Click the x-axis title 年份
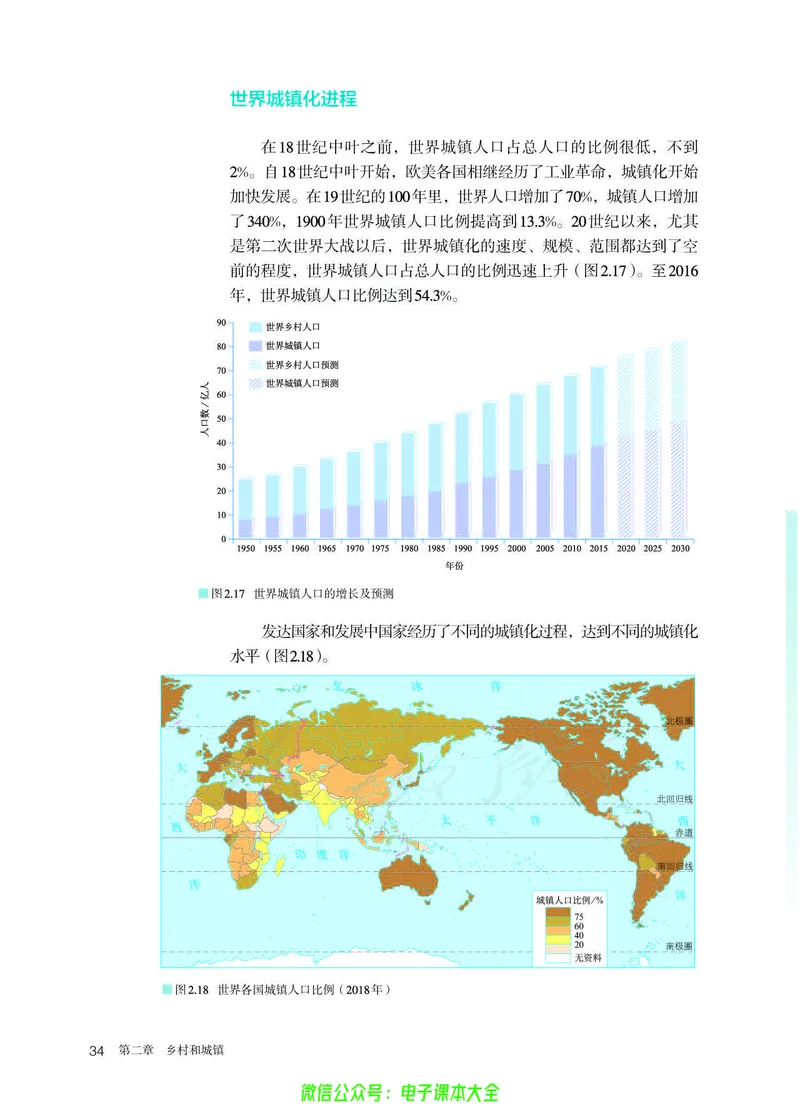Viewport: 800px width, 1120px height. (454, 566)
